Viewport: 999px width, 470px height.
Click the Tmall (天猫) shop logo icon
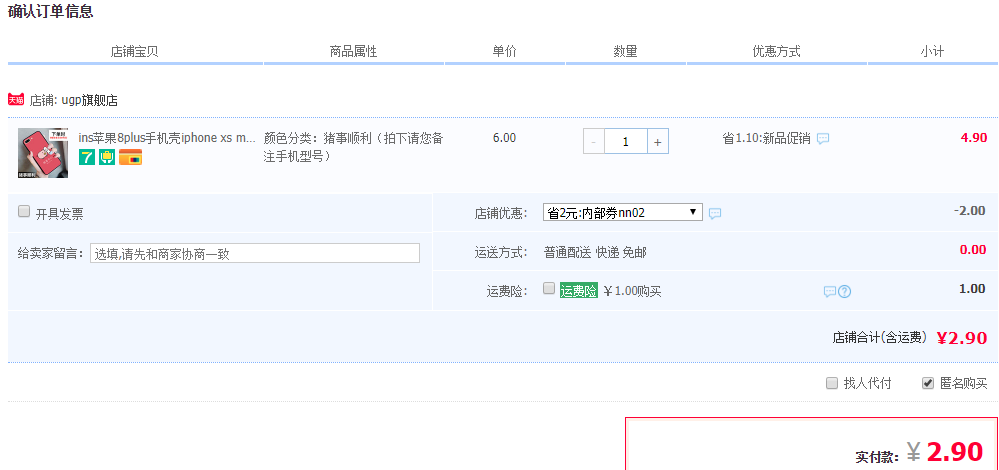pos(16,99)
